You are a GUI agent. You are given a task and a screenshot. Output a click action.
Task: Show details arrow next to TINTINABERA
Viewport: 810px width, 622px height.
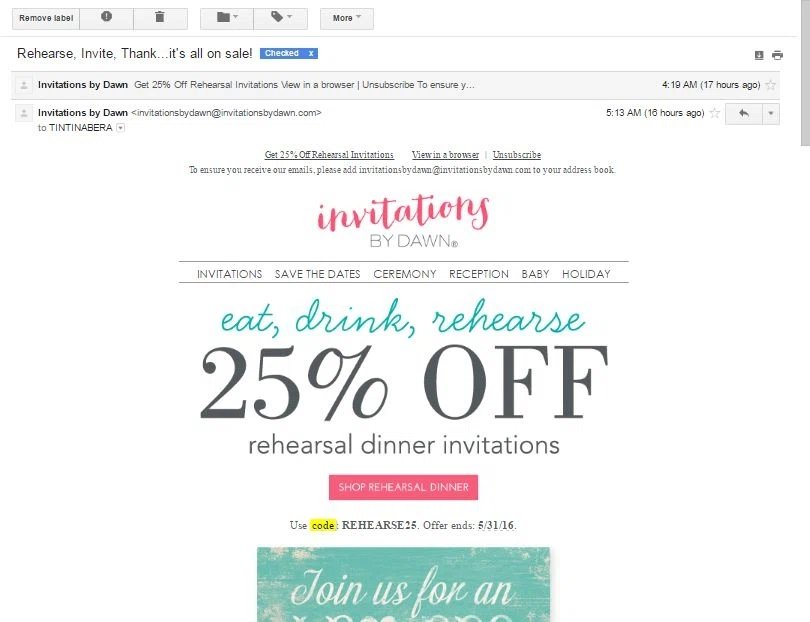120,128
